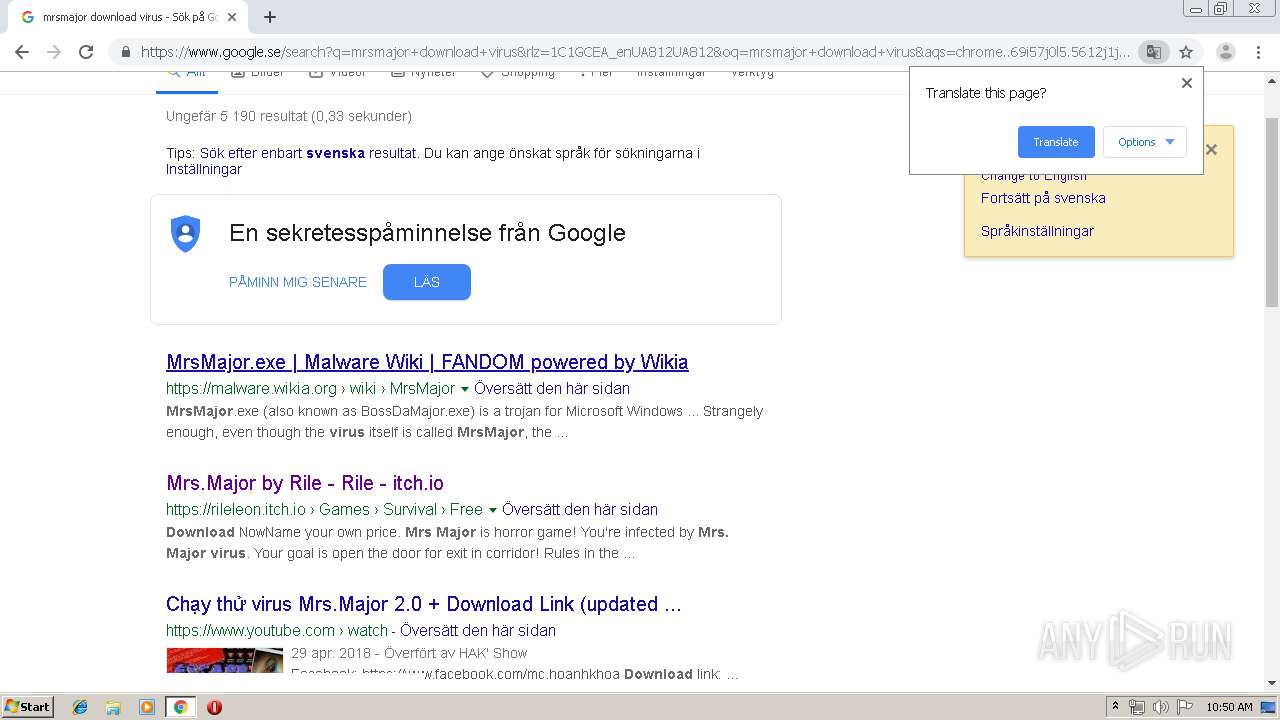Click the privacy shield icon
The width and height of the screenshot is (1280, 720).
click(186, 233)
